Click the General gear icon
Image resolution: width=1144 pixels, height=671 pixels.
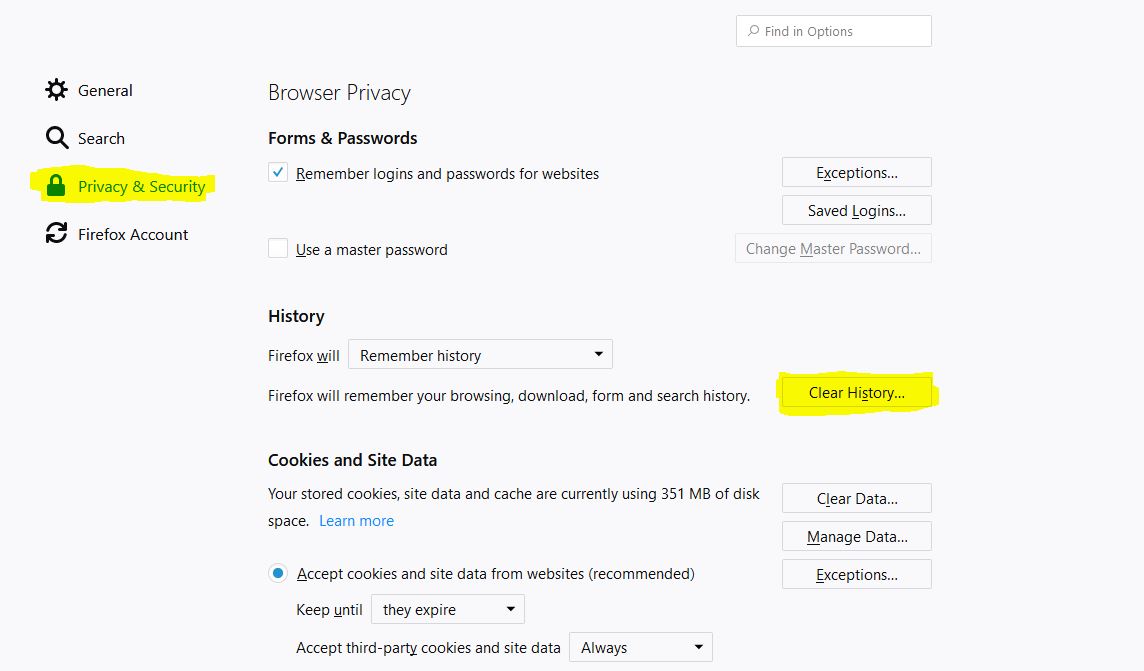pyautogui.click(x=56, y=90)
